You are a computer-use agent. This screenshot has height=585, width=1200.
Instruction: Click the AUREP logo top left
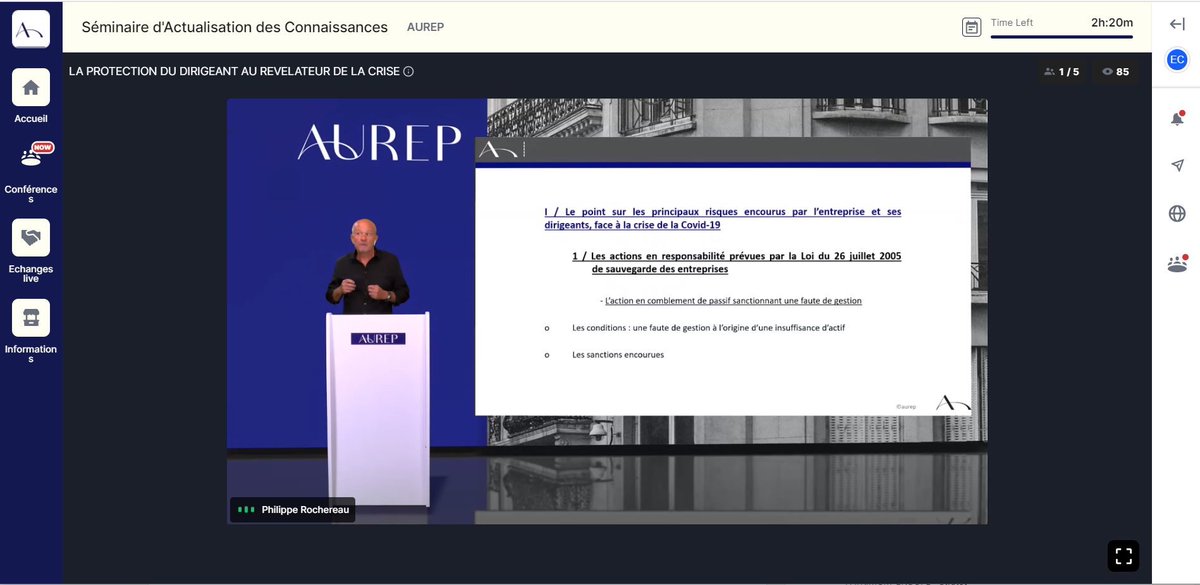pos(30,27)
